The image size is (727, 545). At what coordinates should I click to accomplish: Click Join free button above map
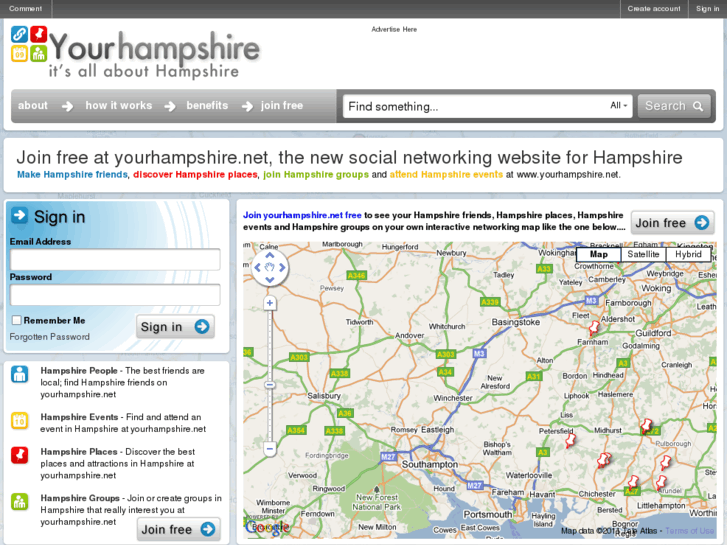click(672, 223)
